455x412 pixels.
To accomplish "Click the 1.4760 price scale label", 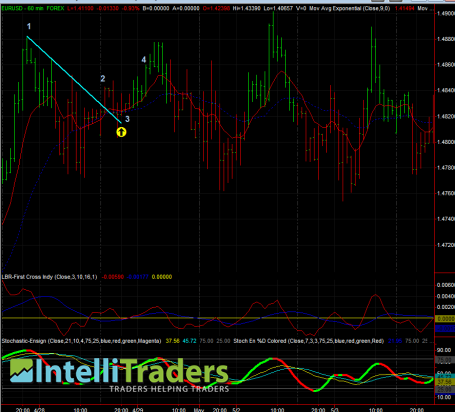I will pos(446,193).
